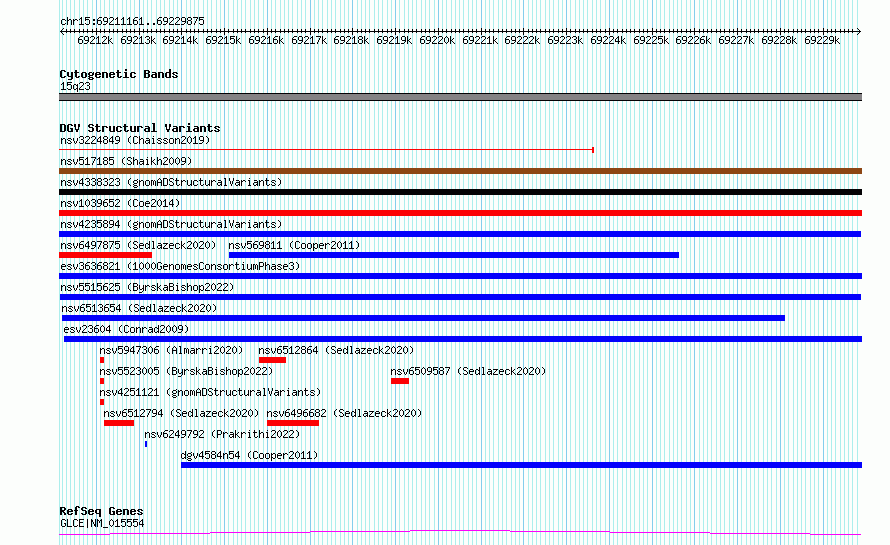
Task: Click the Cytogenetic Bands track heading
Action: pyautogui.click(x=119, y=74)
